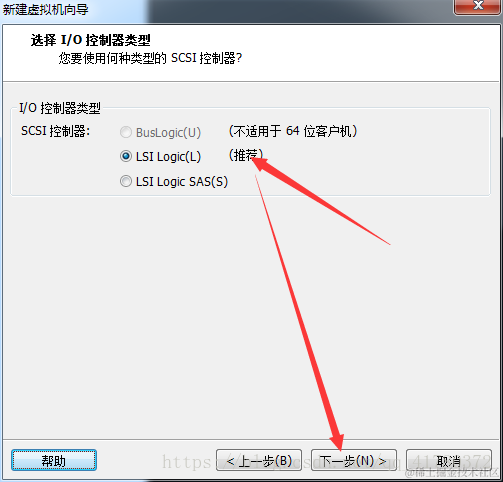Cancel the wizard with 取消 button
The height and width of the screenshot is (482, 503).
pos(449,460)
